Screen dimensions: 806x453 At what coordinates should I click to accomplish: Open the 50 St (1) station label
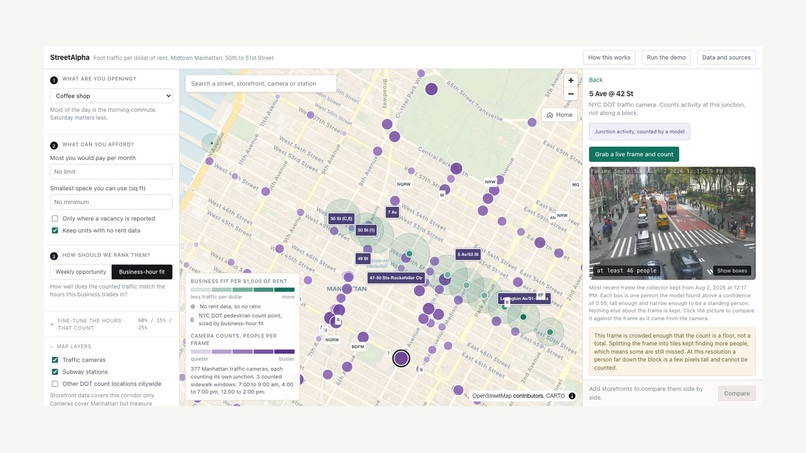tap(366, 230)
